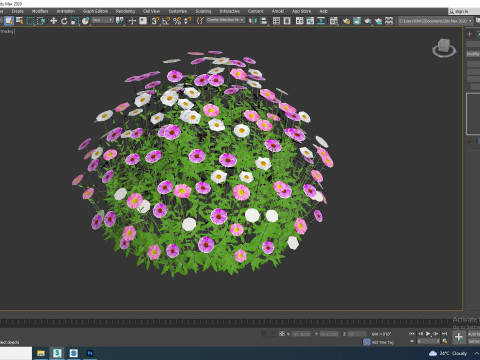Activate the Select and Rotate tool

pos(64,21)
